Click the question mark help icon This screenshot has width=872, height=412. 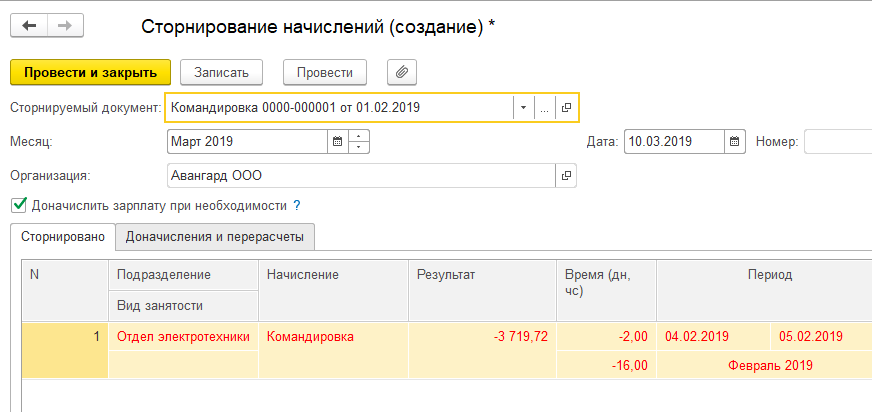[x=297, y=205]
